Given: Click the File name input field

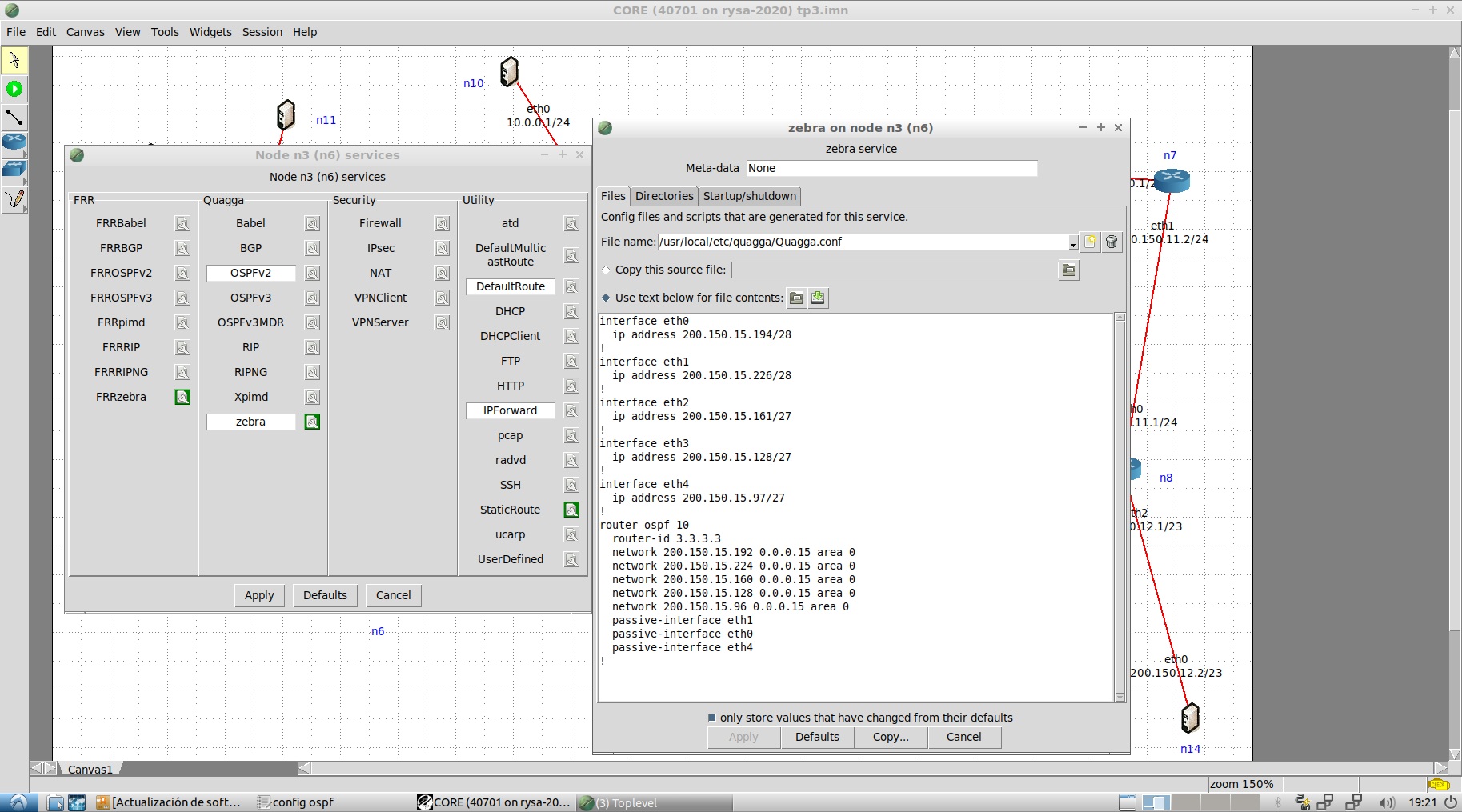Looking at the screenshot, I should click(863, 242).
